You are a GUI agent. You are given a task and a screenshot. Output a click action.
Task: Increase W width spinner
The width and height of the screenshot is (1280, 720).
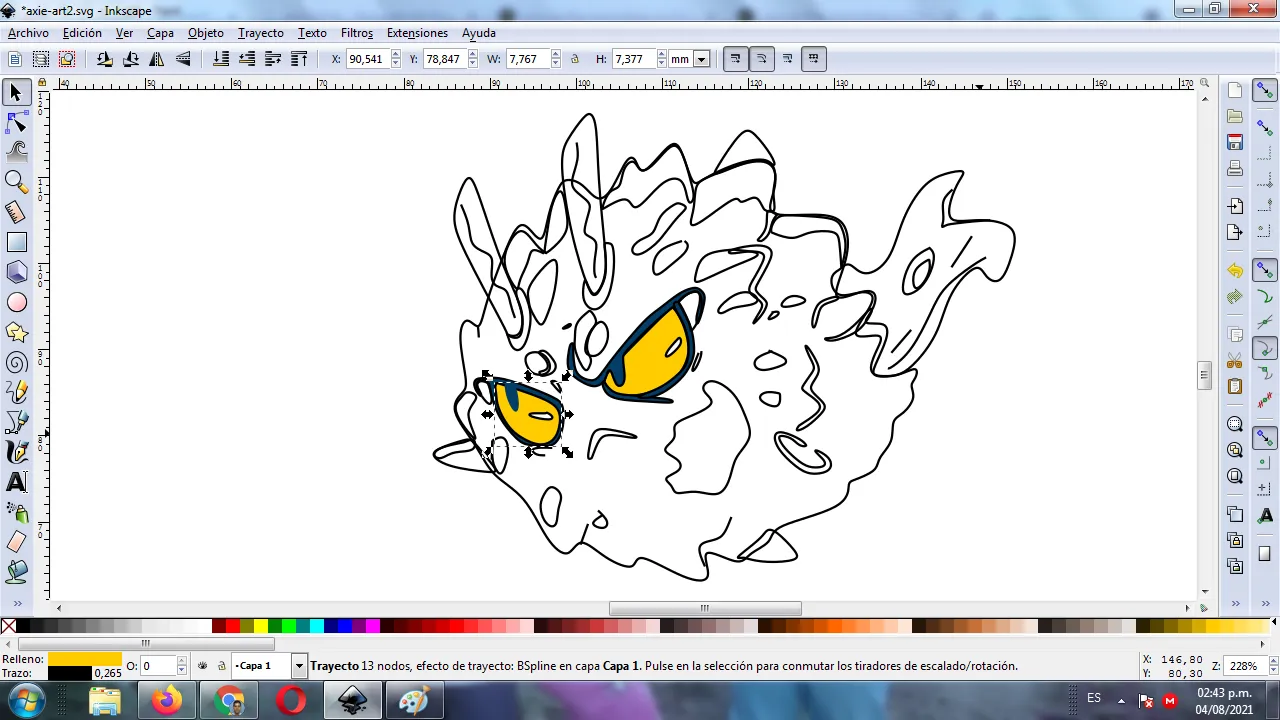[555, 55]
